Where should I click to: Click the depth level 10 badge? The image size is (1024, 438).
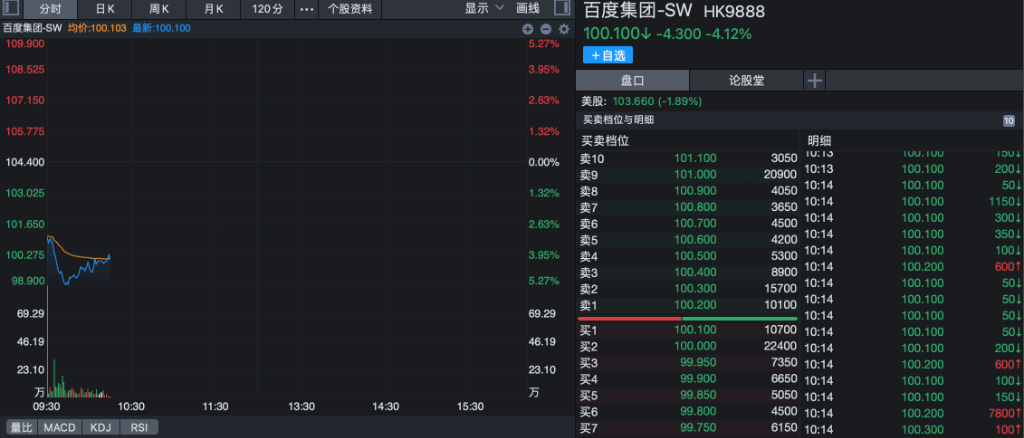(1008, 120)
